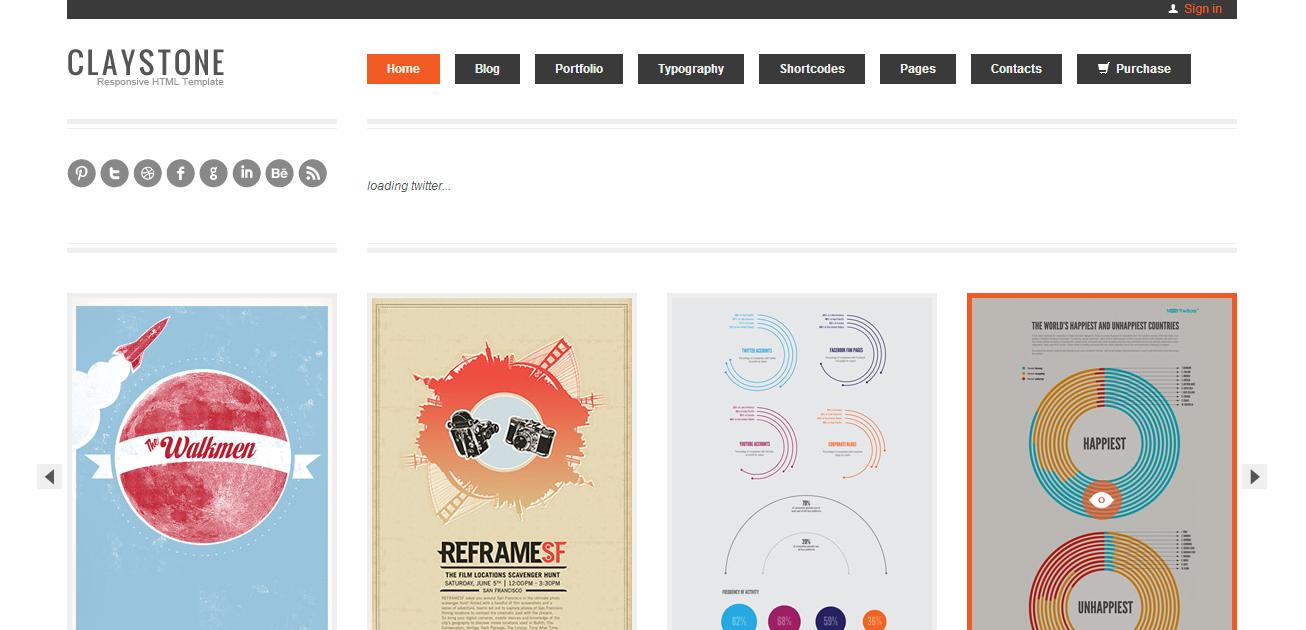Screen dimensions: 1306x630
Task: Advance carousel with right arrow
Action: click(1254, 476)
